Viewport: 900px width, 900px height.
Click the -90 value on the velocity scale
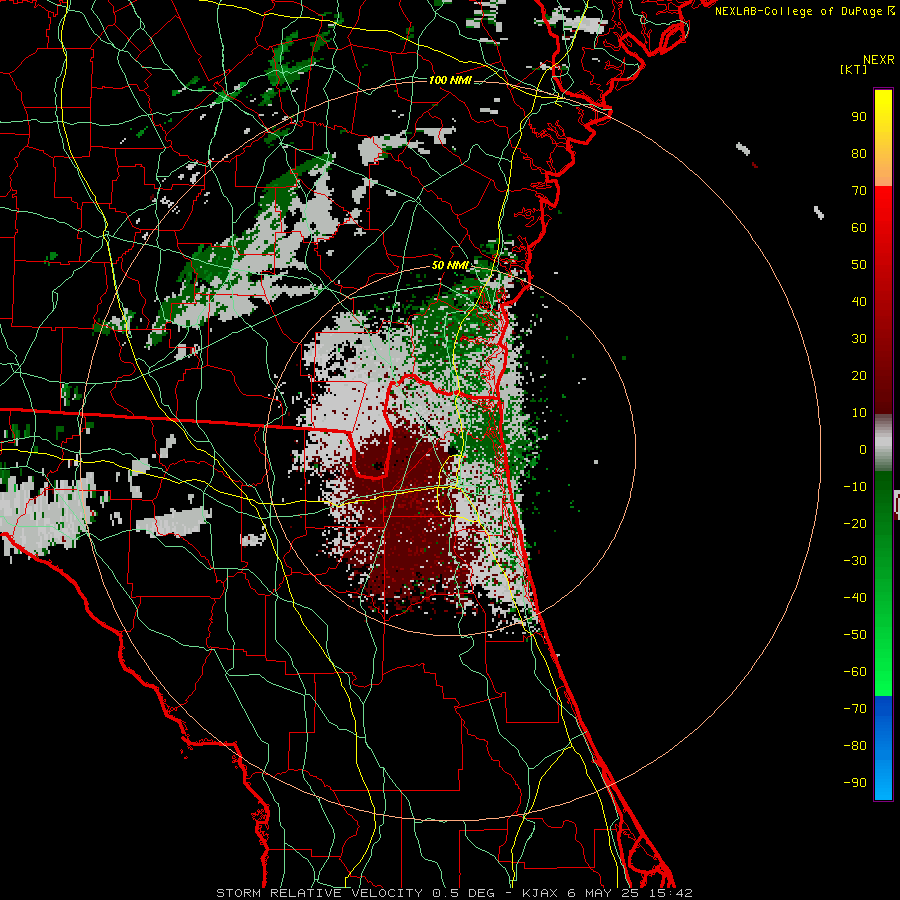pos(855,783)
